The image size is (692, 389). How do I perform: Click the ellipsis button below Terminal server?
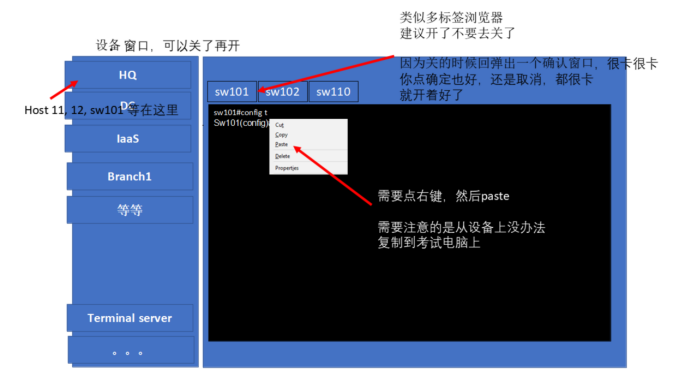click(x=131, y=350)
